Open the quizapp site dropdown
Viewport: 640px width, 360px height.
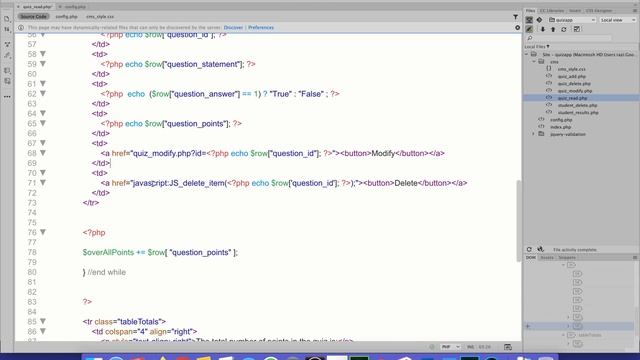(x=572, y=20)
